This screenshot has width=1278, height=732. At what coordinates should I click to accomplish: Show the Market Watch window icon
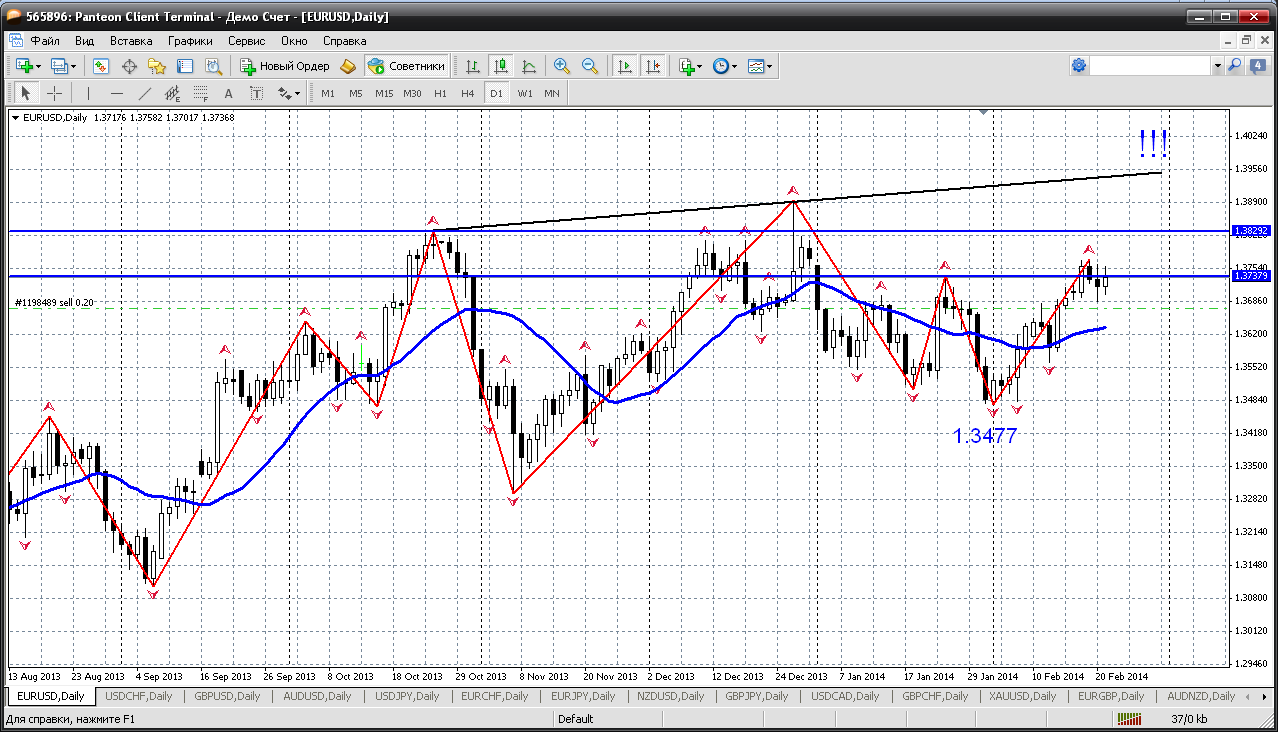pyautogui.click(x=101, y=66)
